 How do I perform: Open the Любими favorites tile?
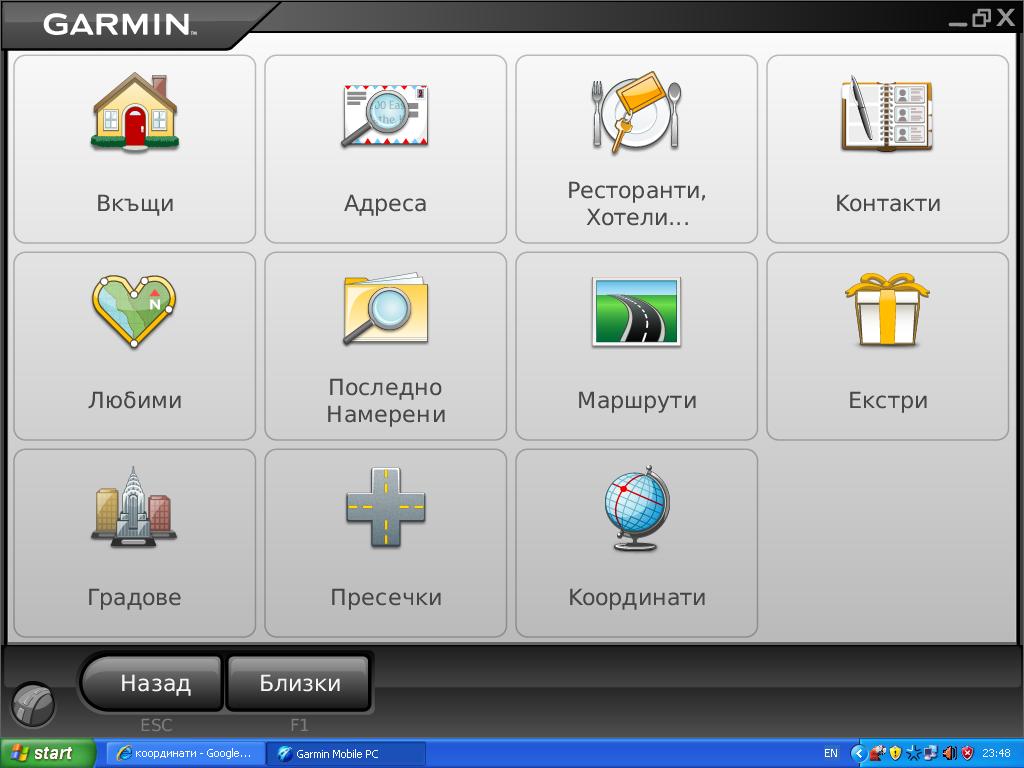click(135, 346)
